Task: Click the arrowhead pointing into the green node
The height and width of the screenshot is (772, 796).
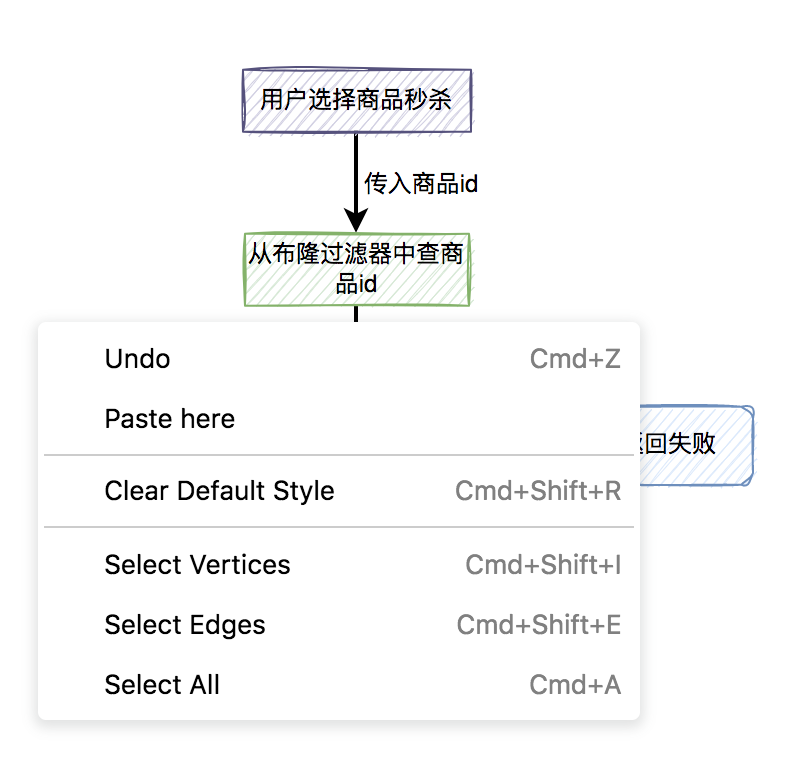Action: 356,221
